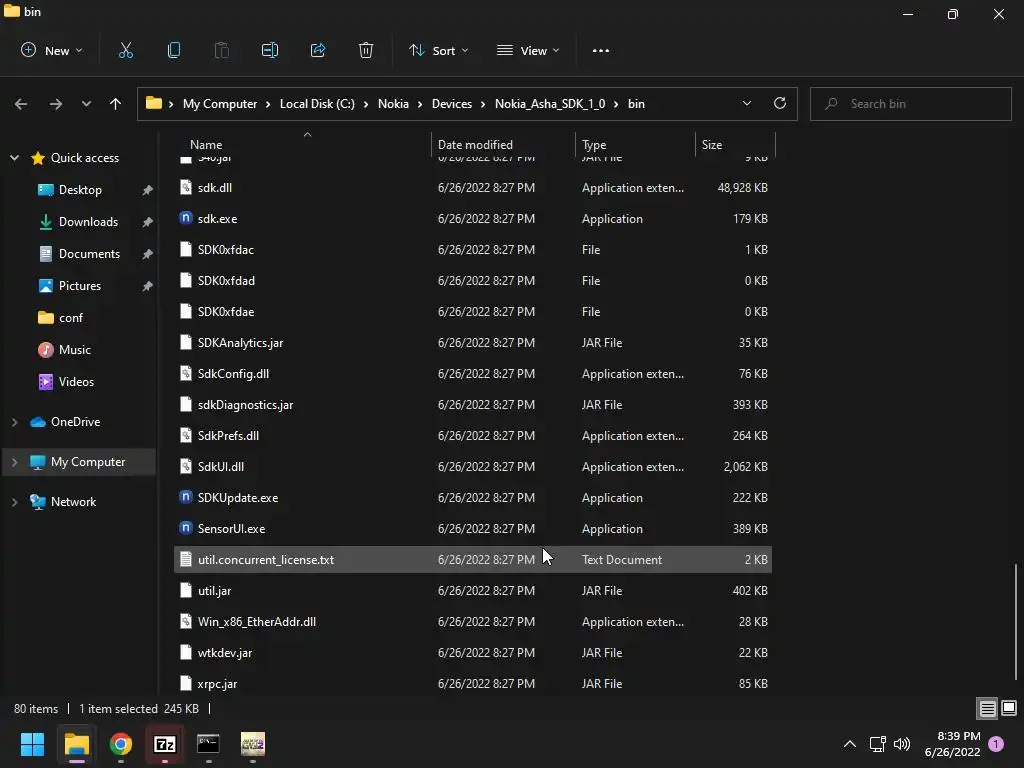Click the sdk.exe Nokia application icon
The height and width of the screenshot is (768, 1024).
tap(186, 217)
